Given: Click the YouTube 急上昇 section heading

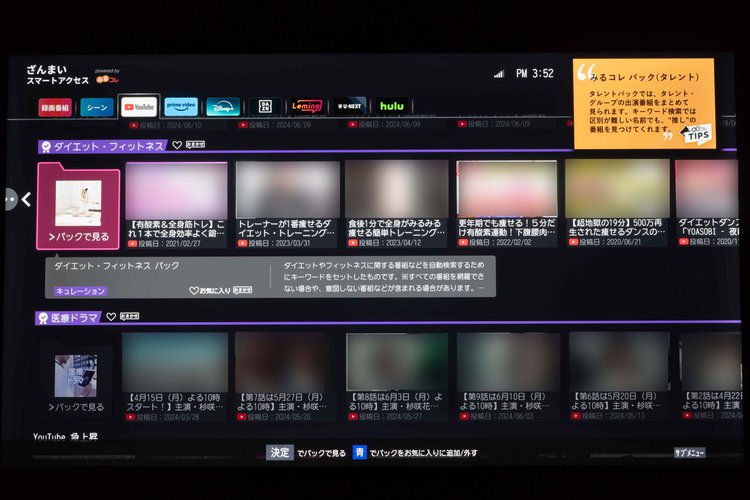Looking at the screenshot, I should [x=65, y=436].
